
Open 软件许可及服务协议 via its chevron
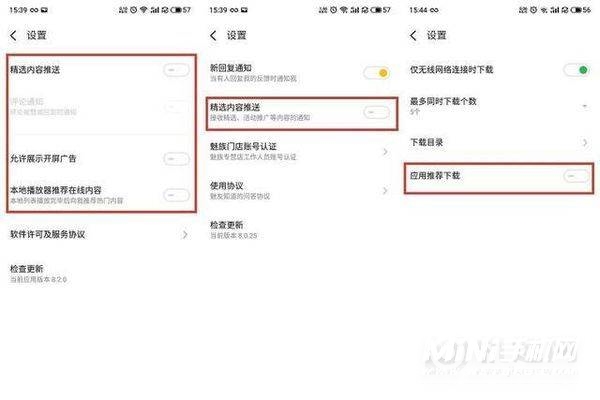185,234
